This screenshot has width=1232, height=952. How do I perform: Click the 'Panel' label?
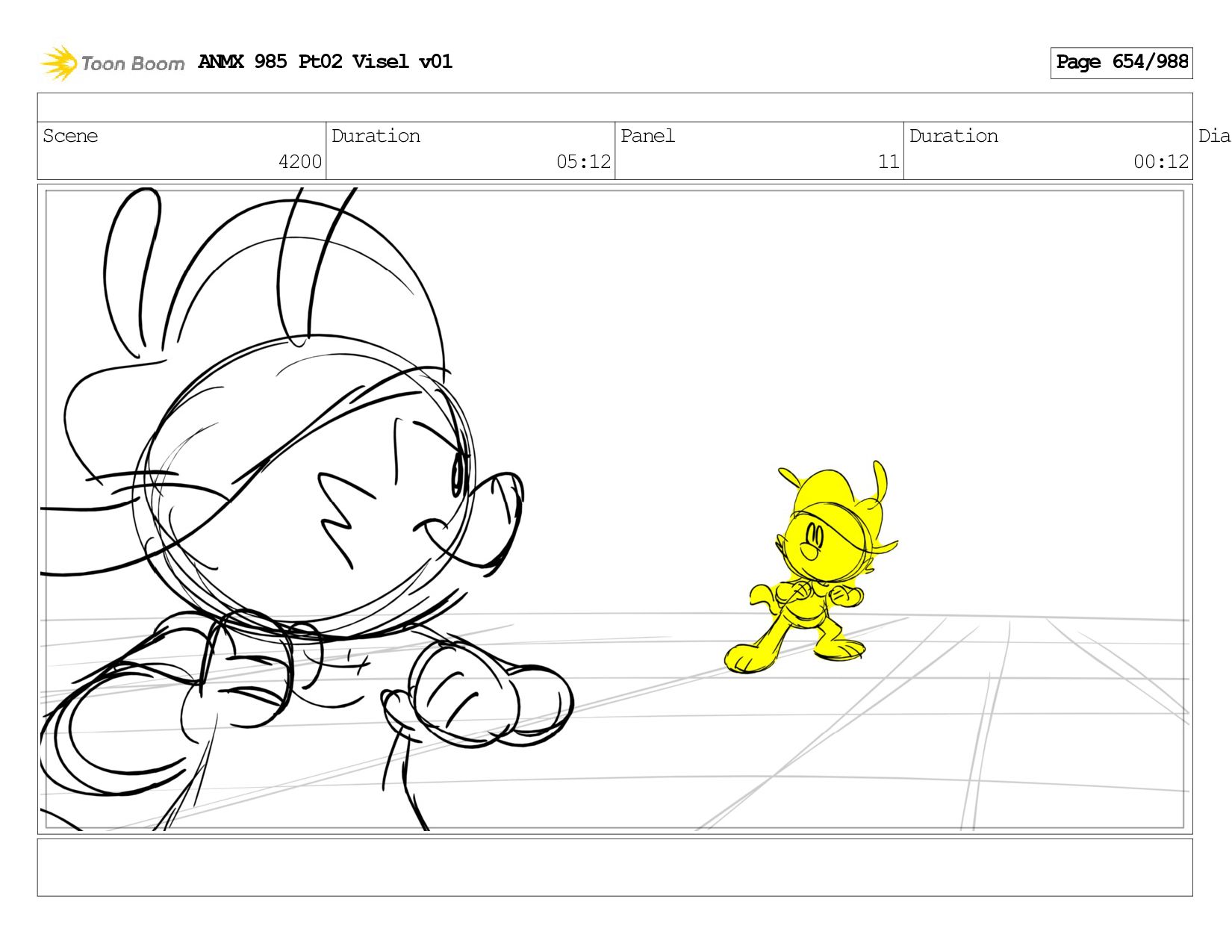point(647,136)
